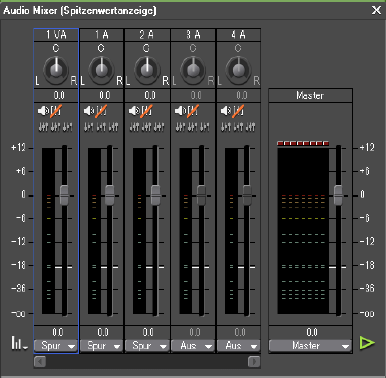Enable gang 2 fader link on 3 A
386x378 pixels.
click(x=192, y=127)
